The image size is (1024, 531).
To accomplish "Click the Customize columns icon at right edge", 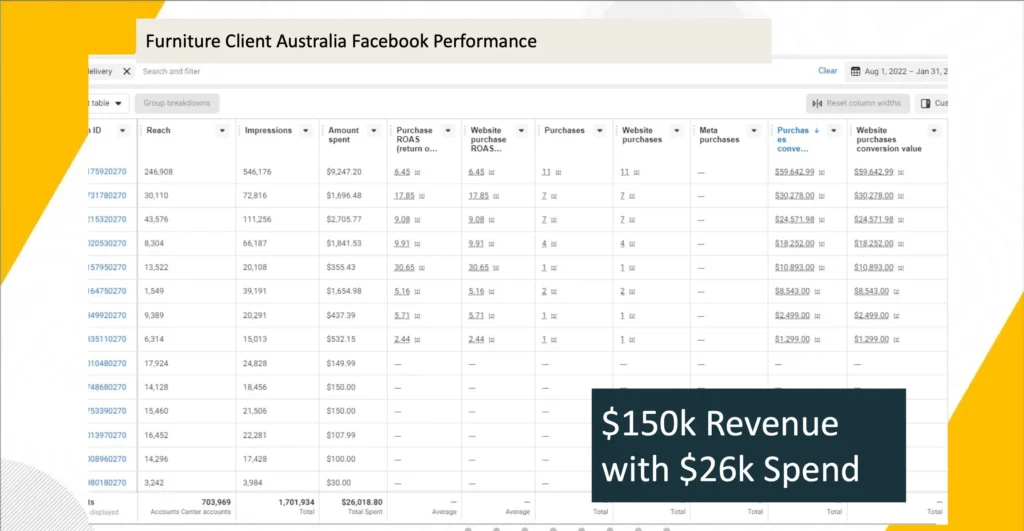I will pyautogui.click(x=926, y=103).
